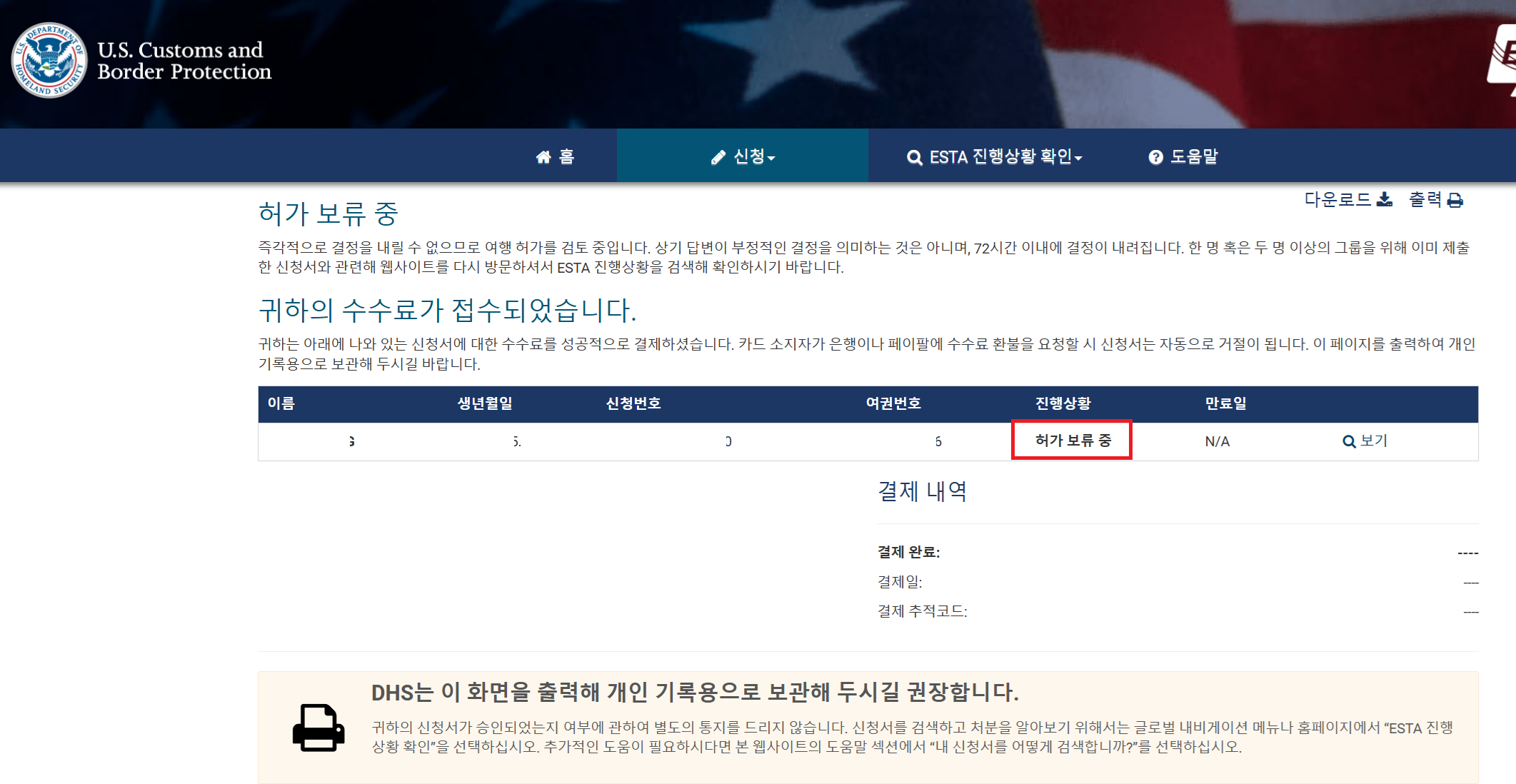Click the home icon in navbar

[543, 157]
